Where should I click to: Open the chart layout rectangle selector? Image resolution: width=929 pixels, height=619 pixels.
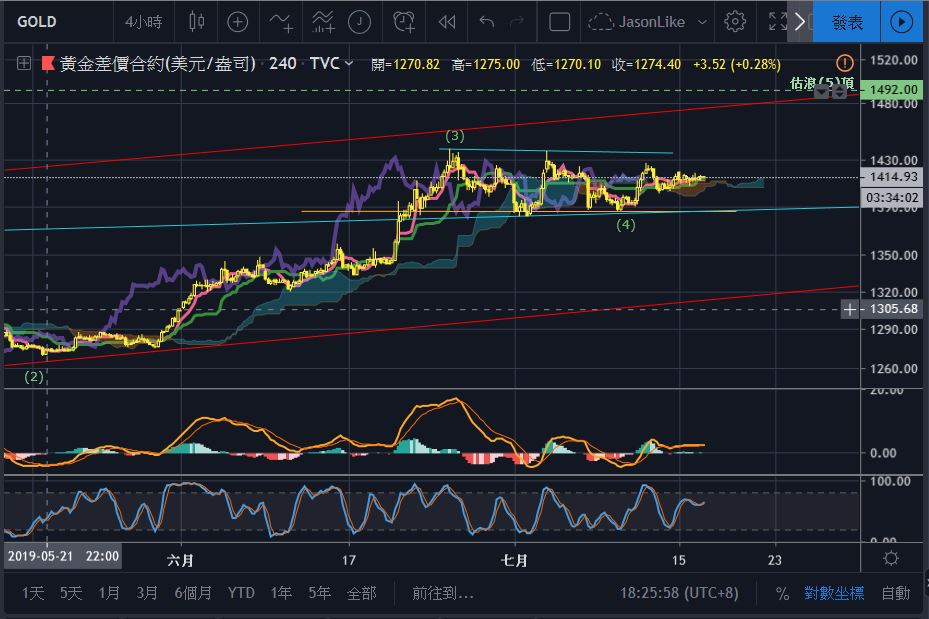point(560,21)
